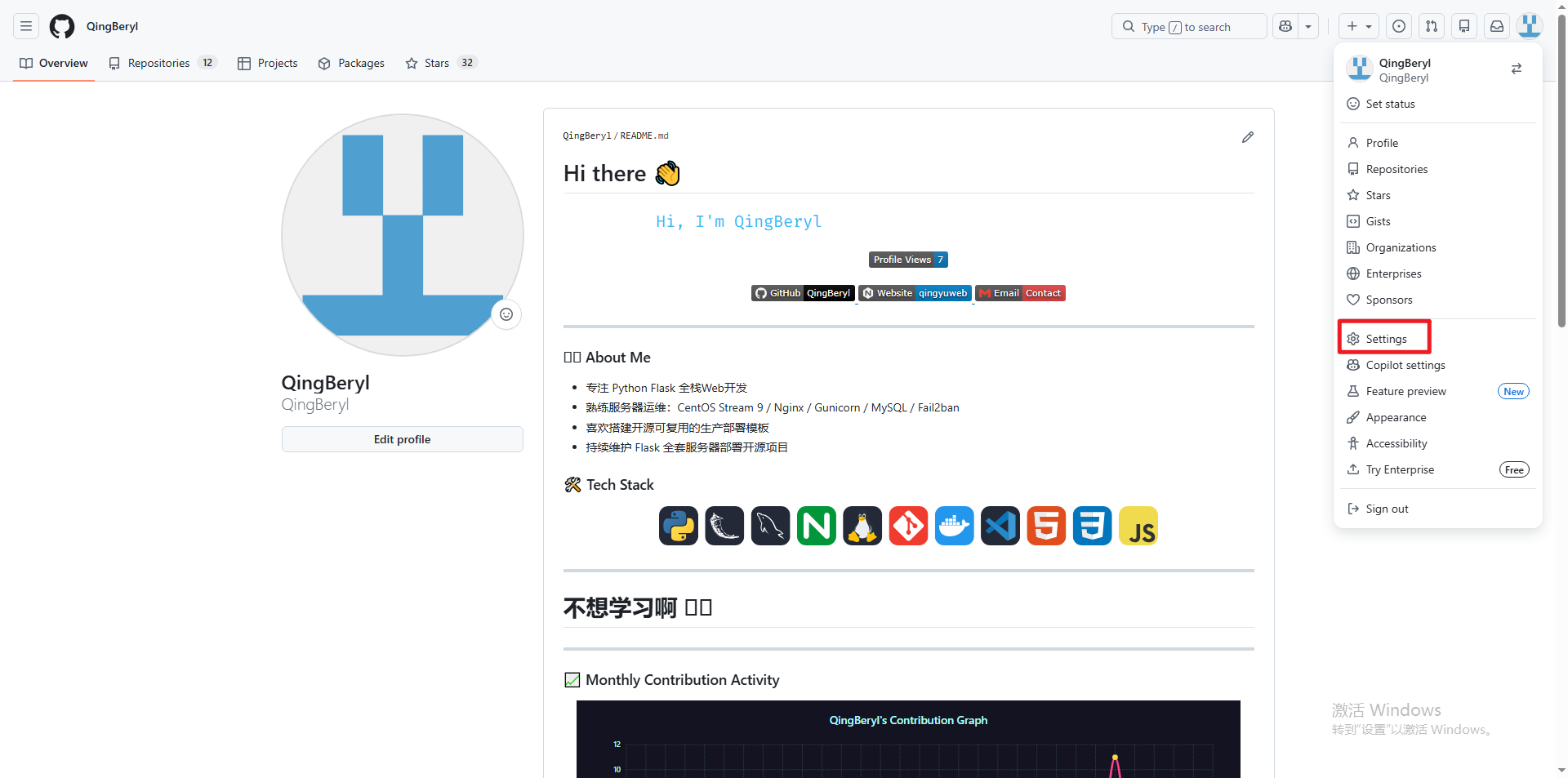This screenshot has width=1568, height=778.
Task: Choose Try Enterprise in the user menu
Action: point(1438,469)
